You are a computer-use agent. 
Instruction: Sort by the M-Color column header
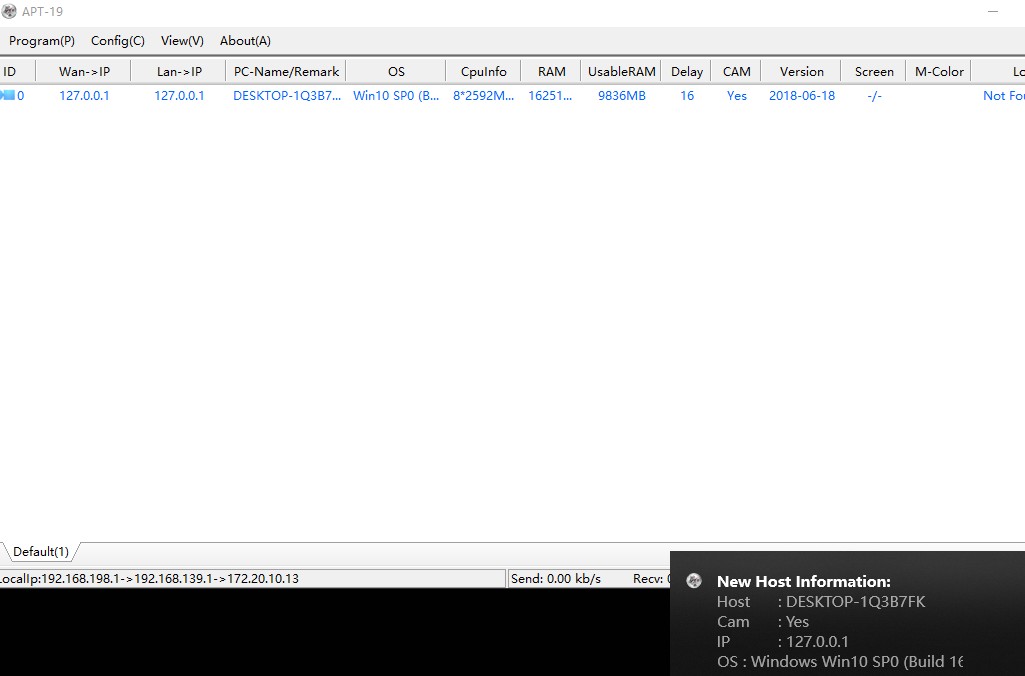(x=939, y=71)
